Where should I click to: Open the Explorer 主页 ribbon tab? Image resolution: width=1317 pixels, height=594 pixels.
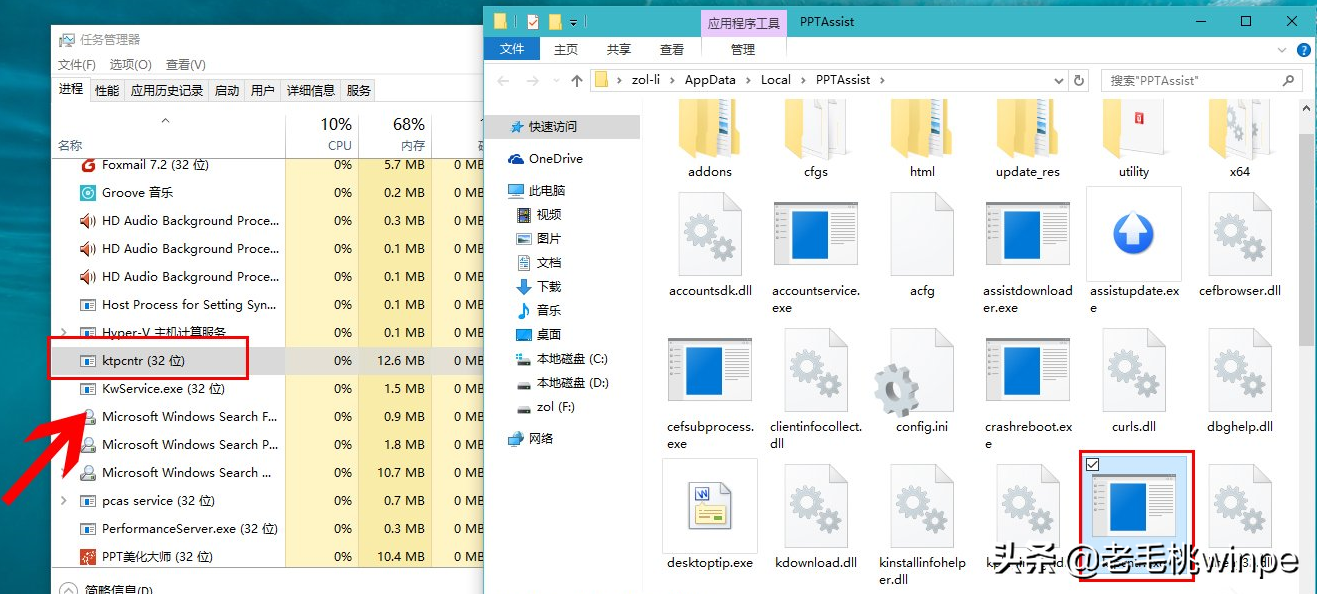[566, 50]
